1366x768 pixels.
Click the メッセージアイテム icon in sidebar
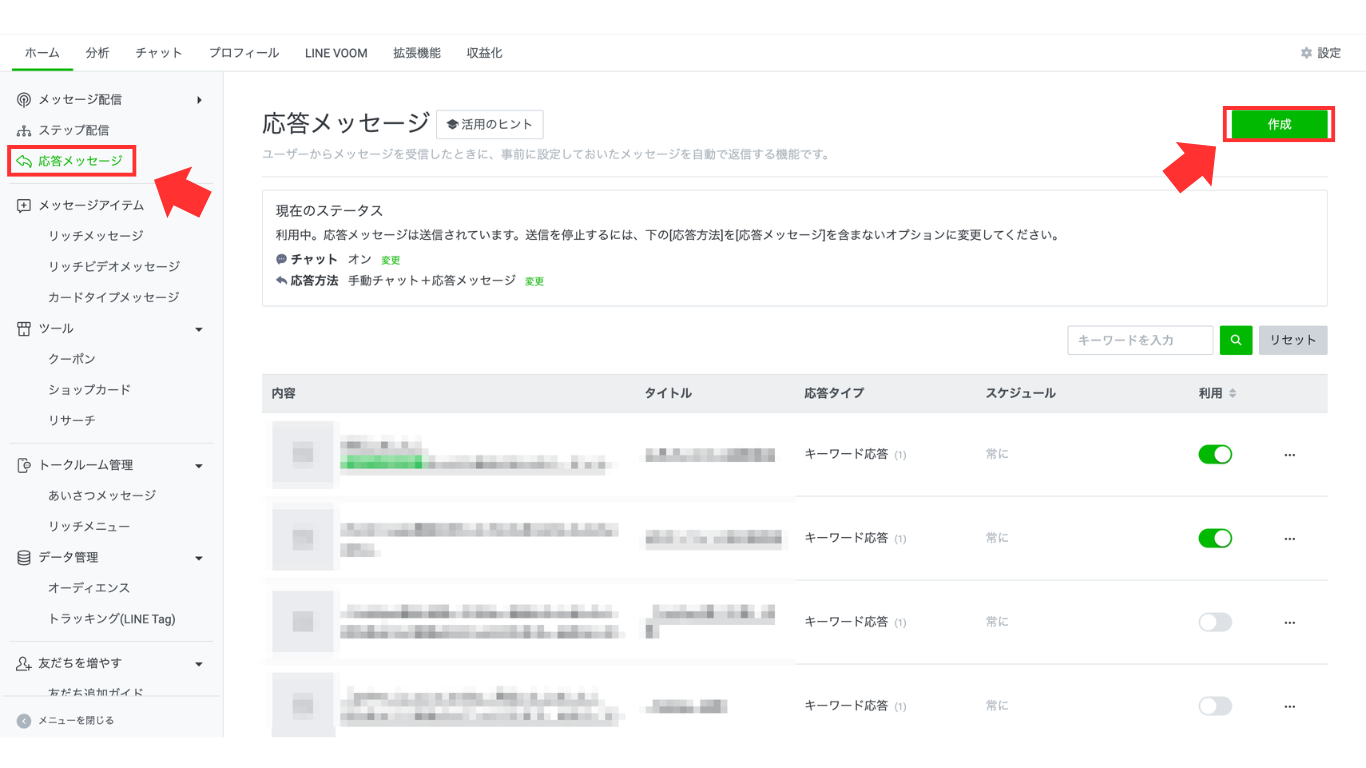pyautogui.click(x=24, y=205)
